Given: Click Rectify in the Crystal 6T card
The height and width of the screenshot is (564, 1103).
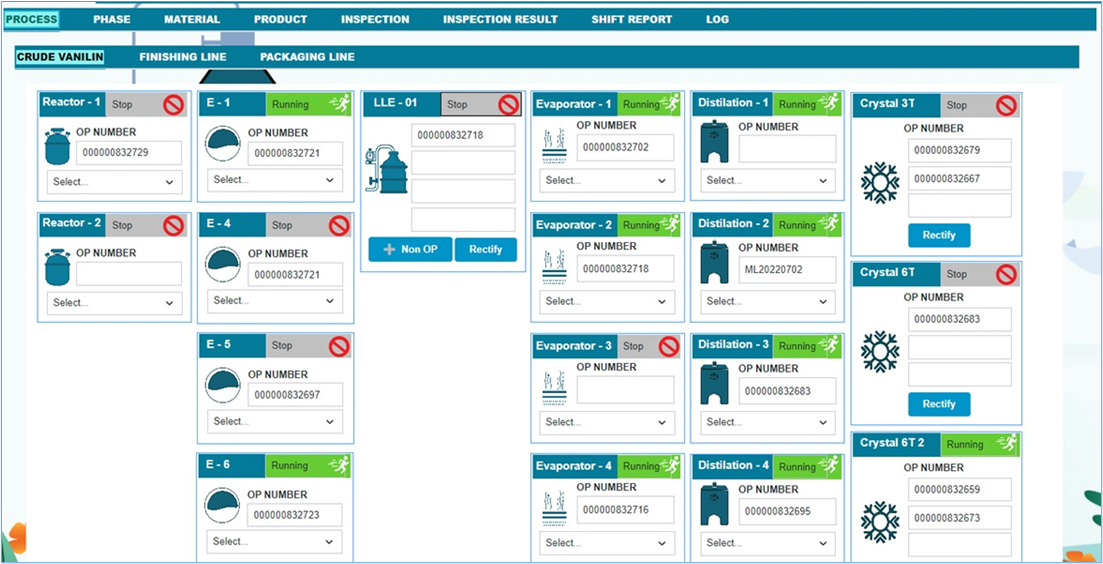Looking at the screenshot, I should click(939, 404).
